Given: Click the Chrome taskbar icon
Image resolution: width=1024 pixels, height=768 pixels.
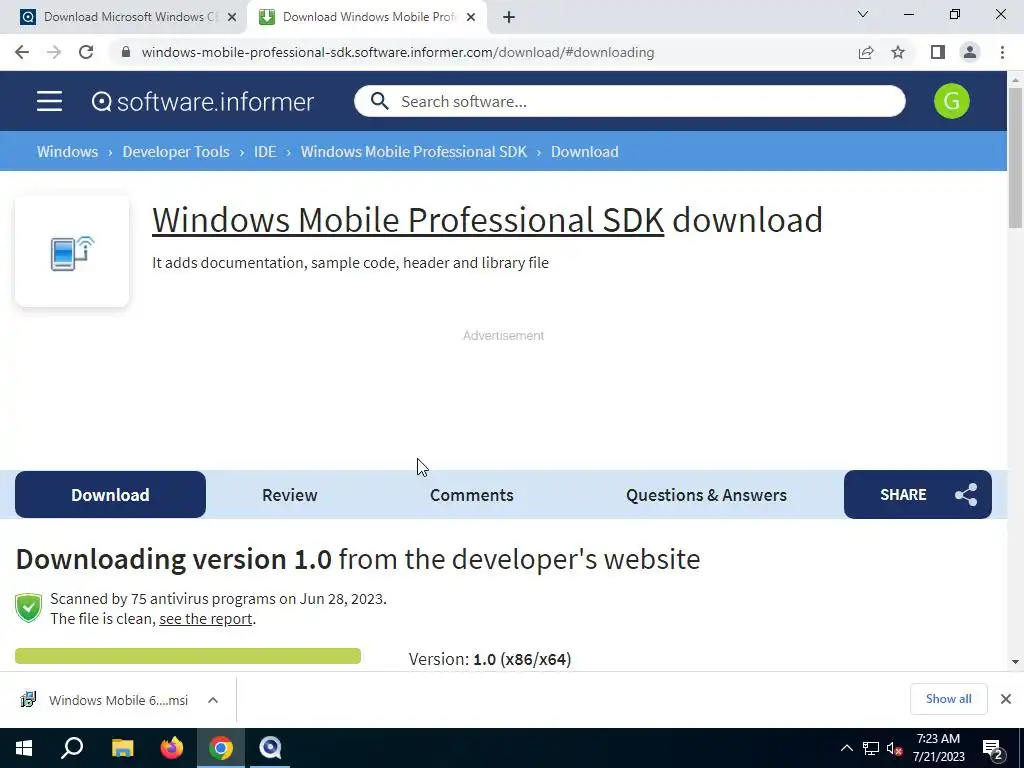Looking at the screenshot, I should pos(221,748).
